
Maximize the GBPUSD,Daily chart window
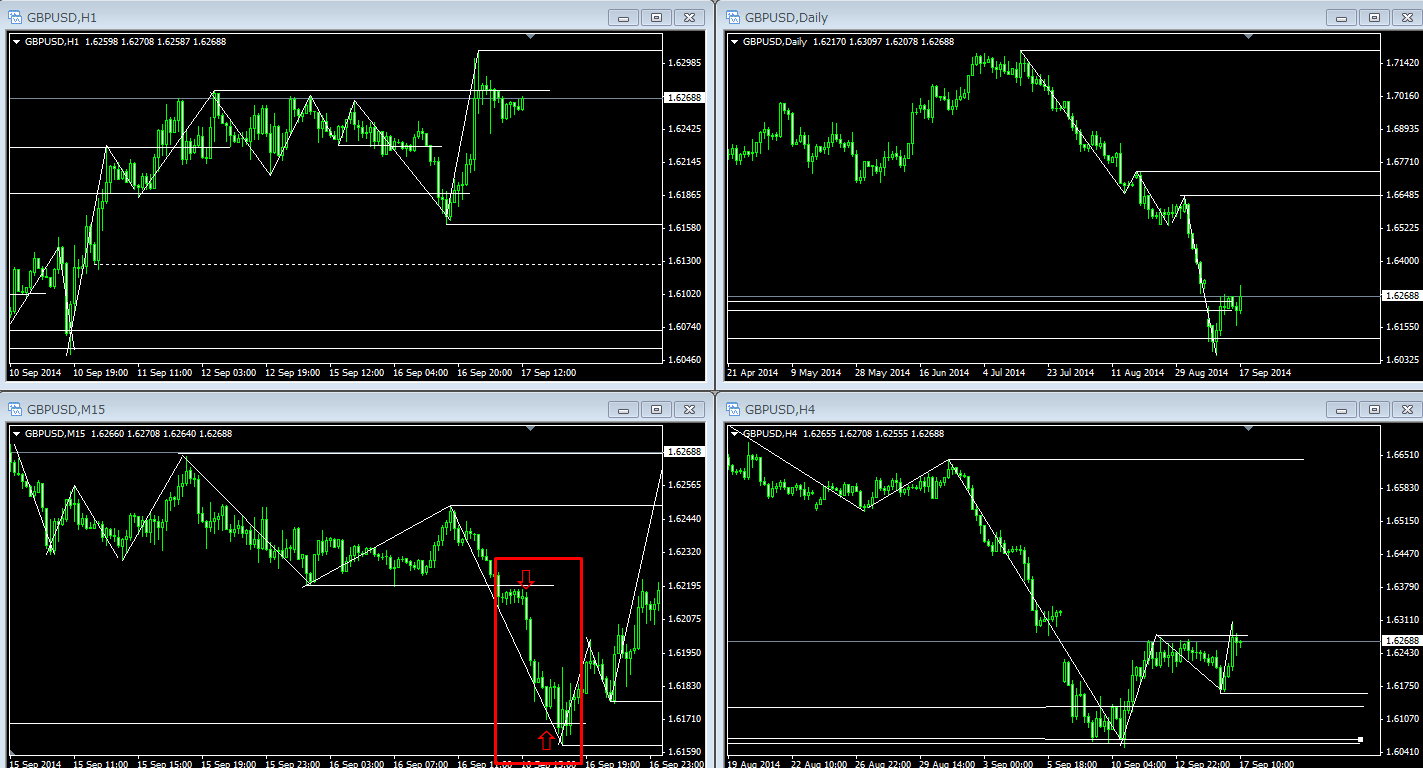pos(1374,17)
